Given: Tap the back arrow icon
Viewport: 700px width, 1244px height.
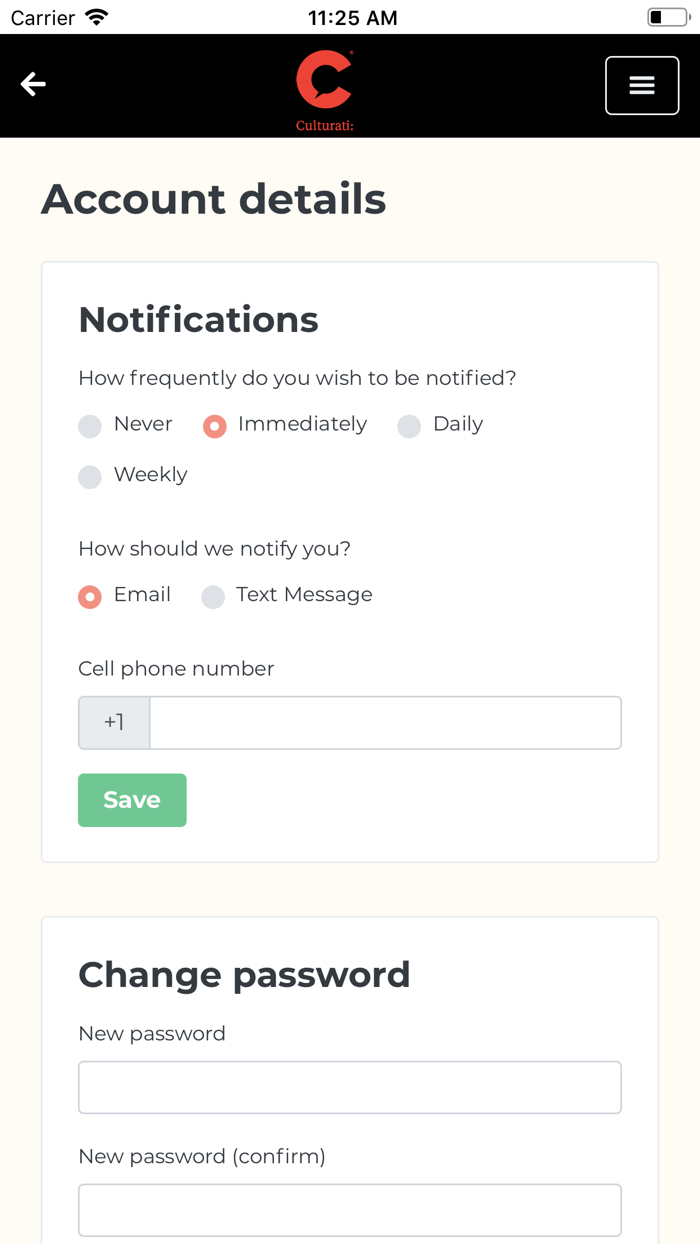Looking at the screenshot, I should coord(34,85).
